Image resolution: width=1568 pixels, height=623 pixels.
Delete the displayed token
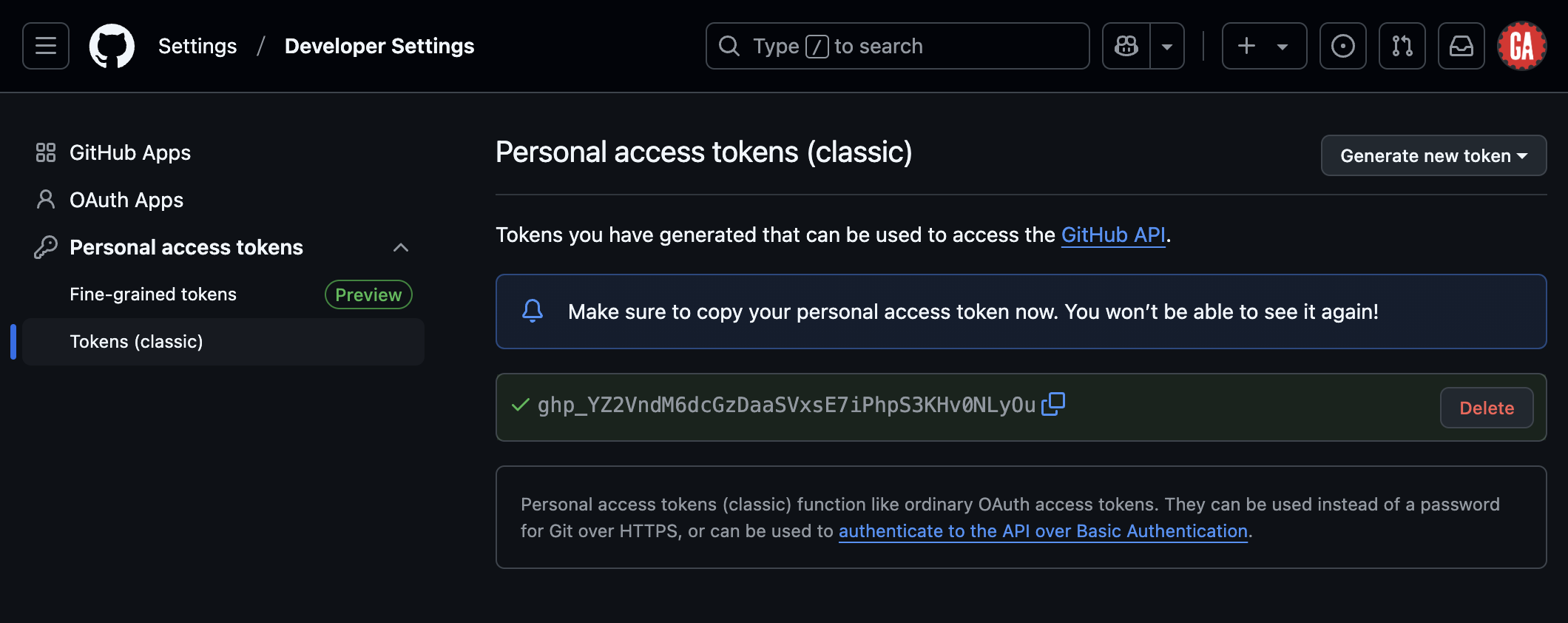pos(1486,407)
